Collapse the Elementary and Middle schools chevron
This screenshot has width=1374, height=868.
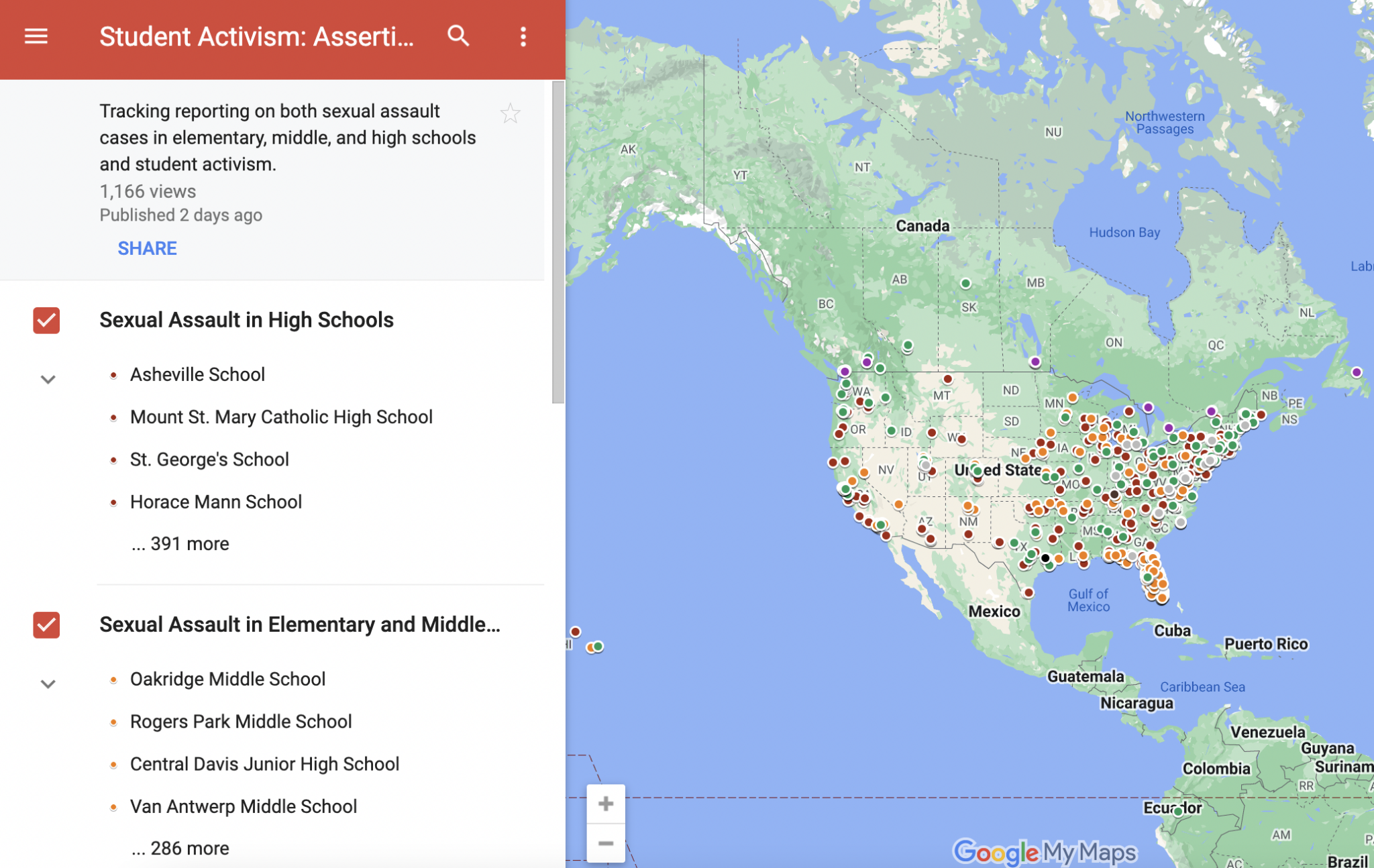(48, 684)
